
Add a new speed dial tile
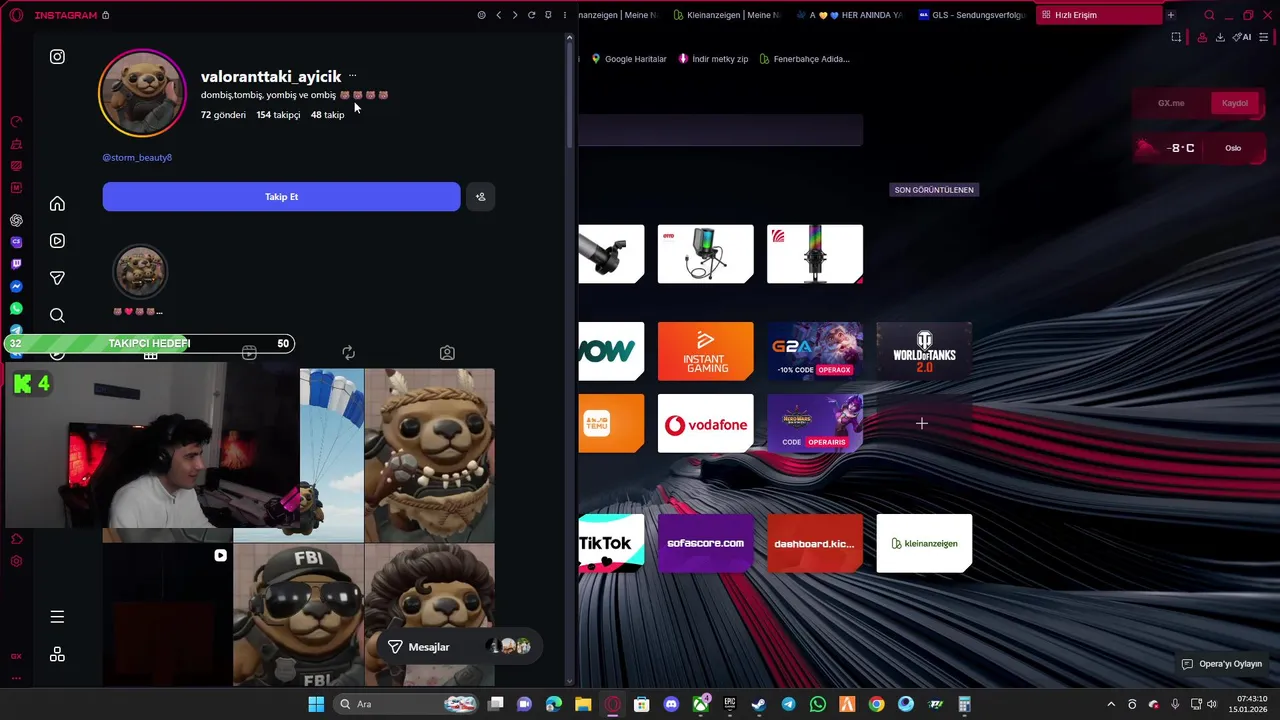pos(922,424)
